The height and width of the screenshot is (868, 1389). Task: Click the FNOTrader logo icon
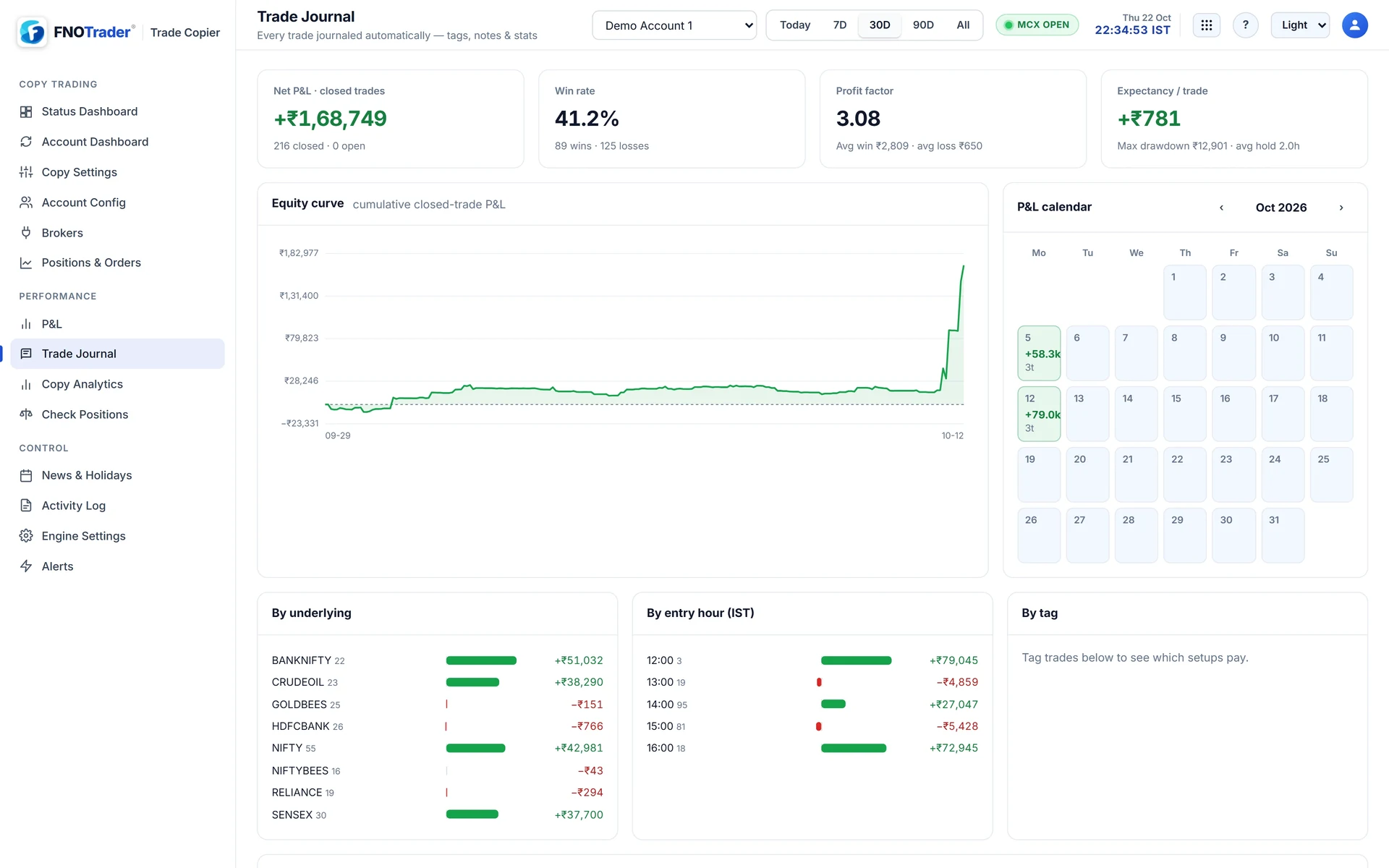click(x=32, y=32)
